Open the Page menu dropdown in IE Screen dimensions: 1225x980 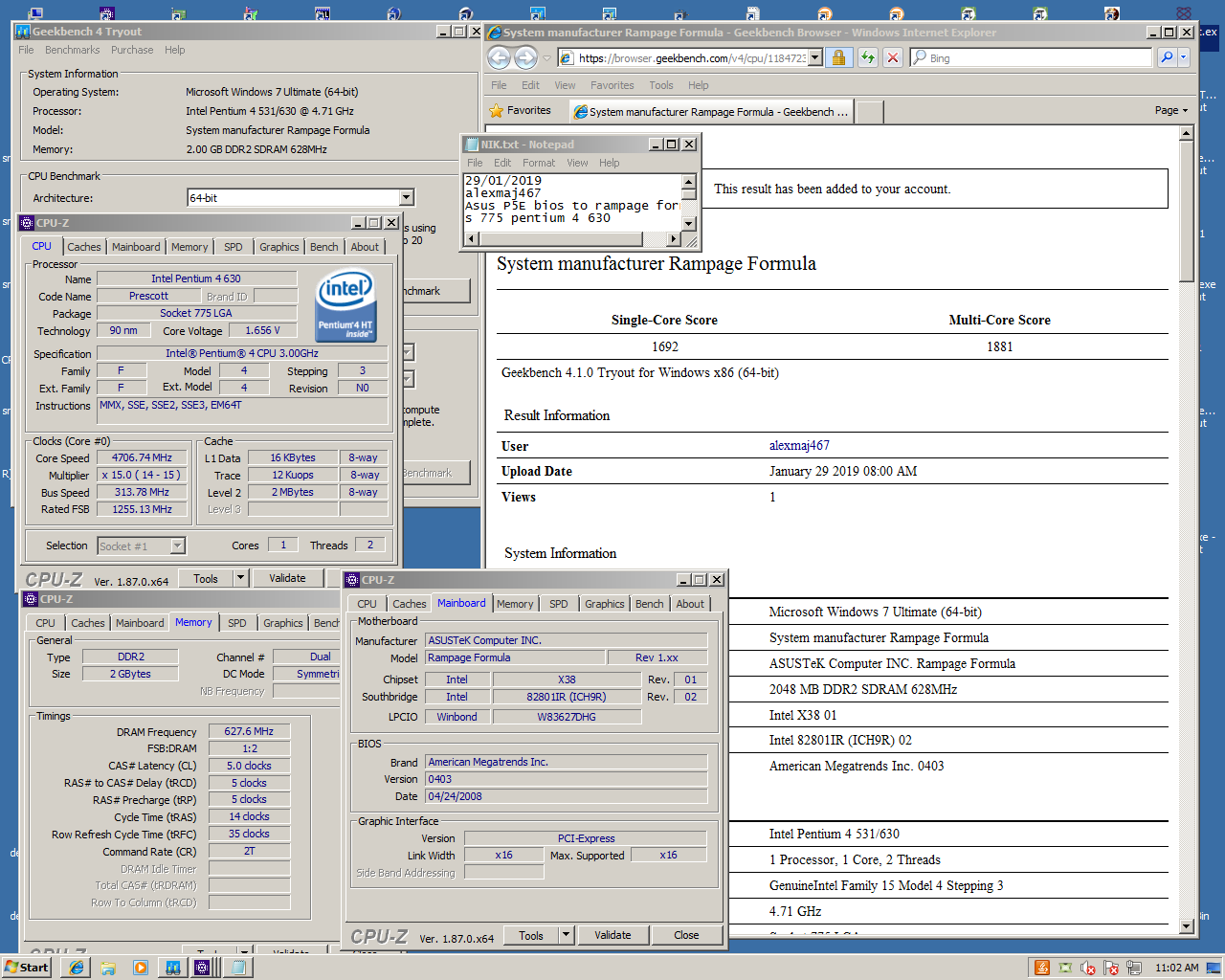[x=1171, y=110]
